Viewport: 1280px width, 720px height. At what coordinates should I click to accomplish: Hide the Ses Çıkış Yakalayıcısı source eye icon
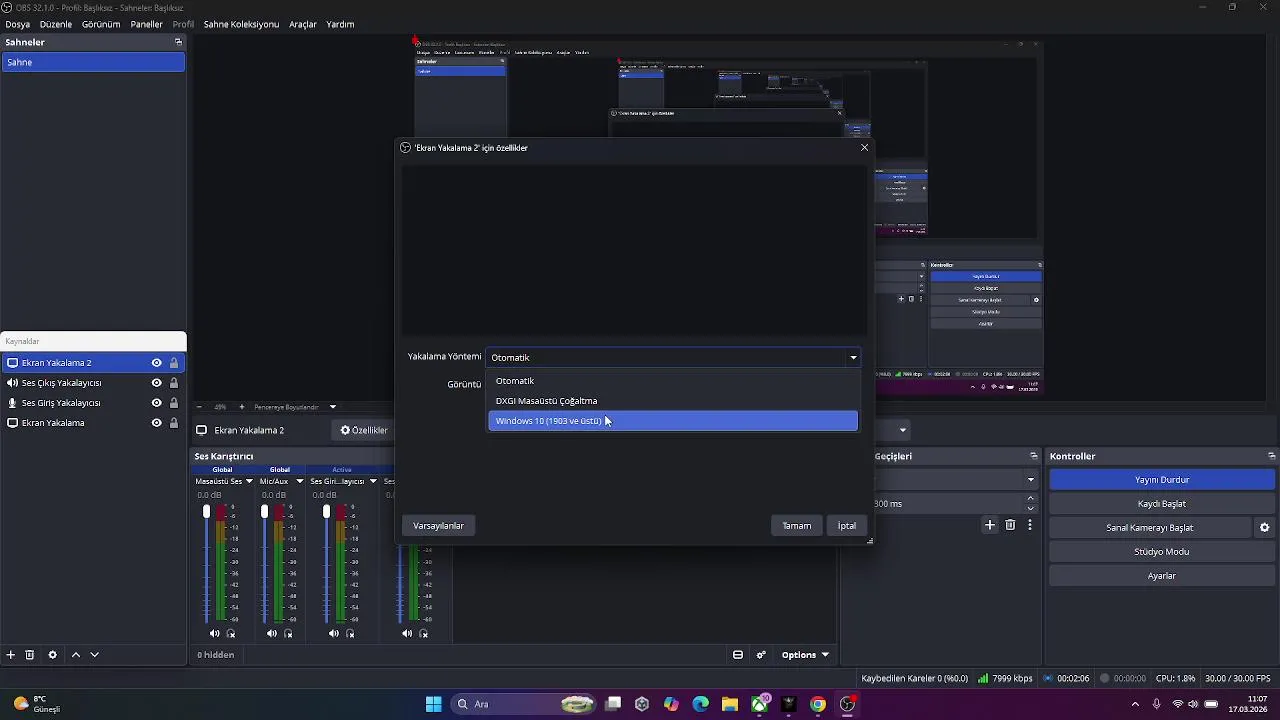(x=156, y=383)
